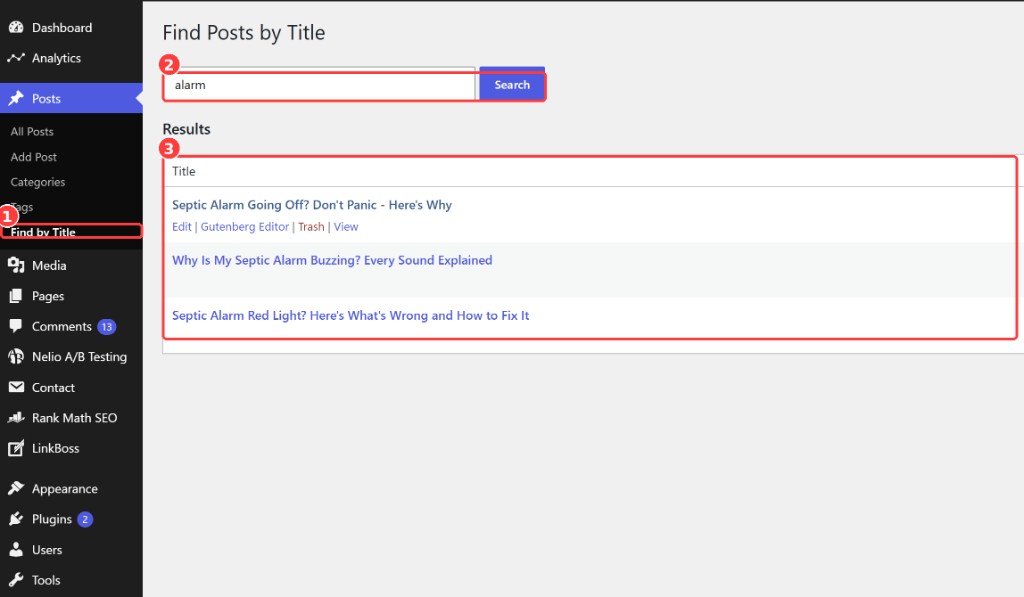Click the Analytics chart icon

click(x=16, y=58)
